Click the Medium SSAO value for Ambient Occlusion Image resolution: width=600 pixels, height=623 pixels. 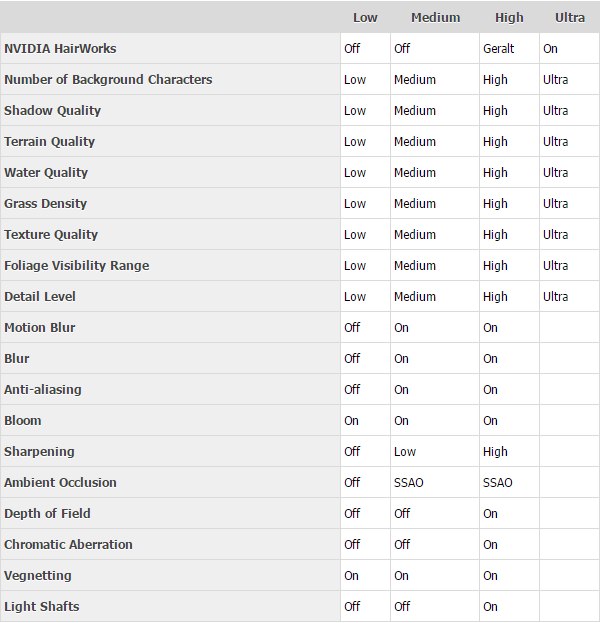tap(409, 482)
